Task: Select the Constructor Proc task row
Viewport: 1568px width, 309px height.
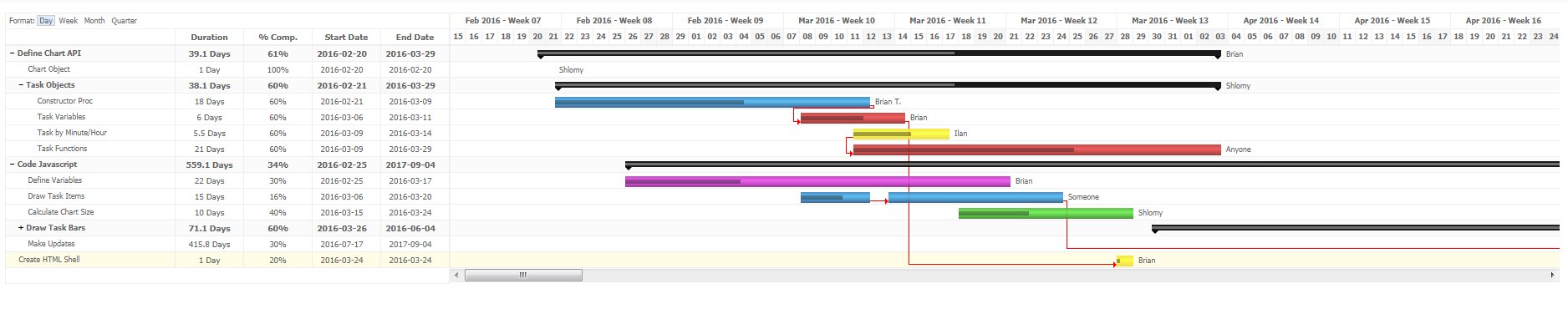Action: point(227,101)
